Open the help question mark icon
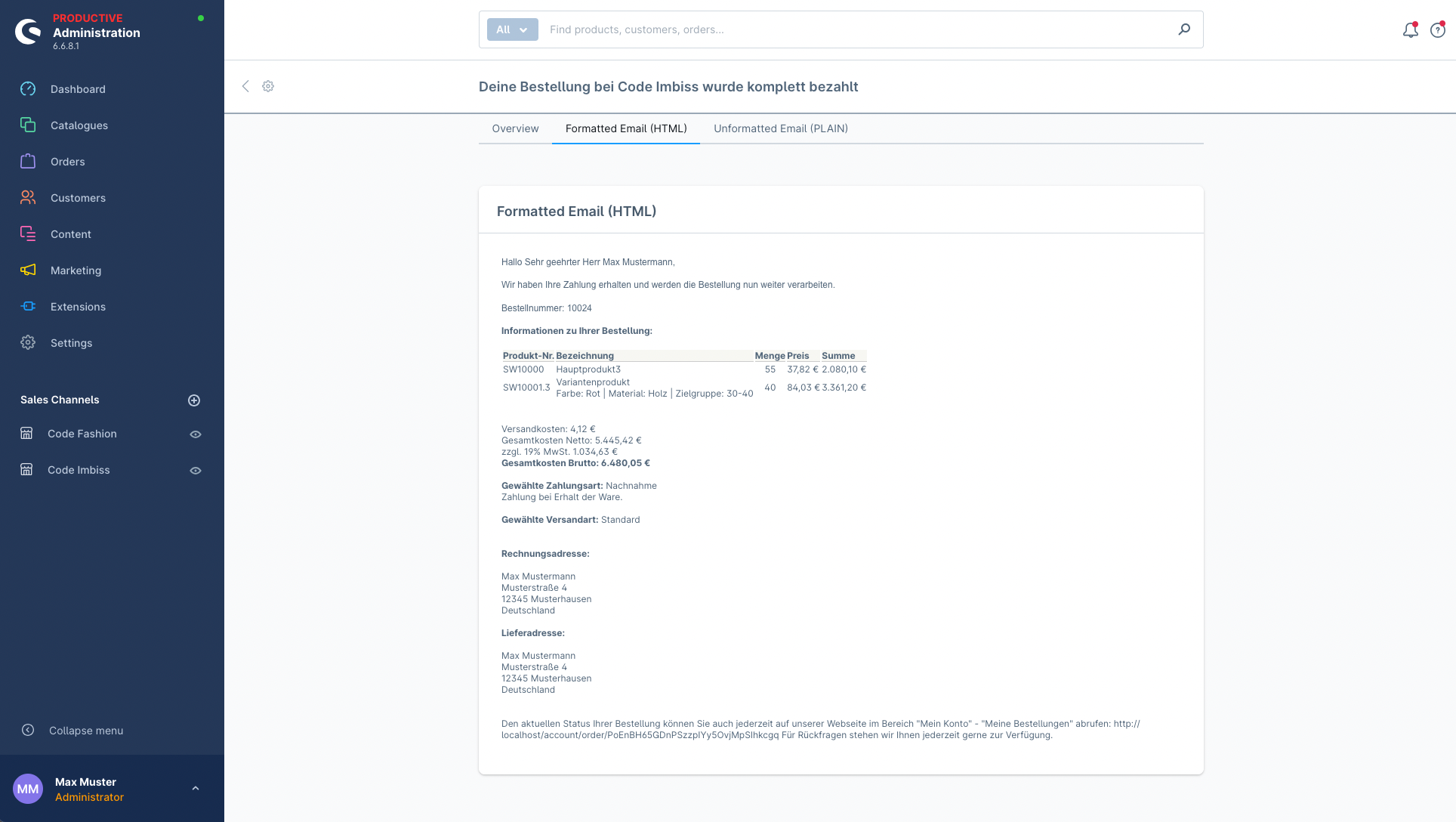Viewport: 1456px width, 822px height. pos(1438,30)
